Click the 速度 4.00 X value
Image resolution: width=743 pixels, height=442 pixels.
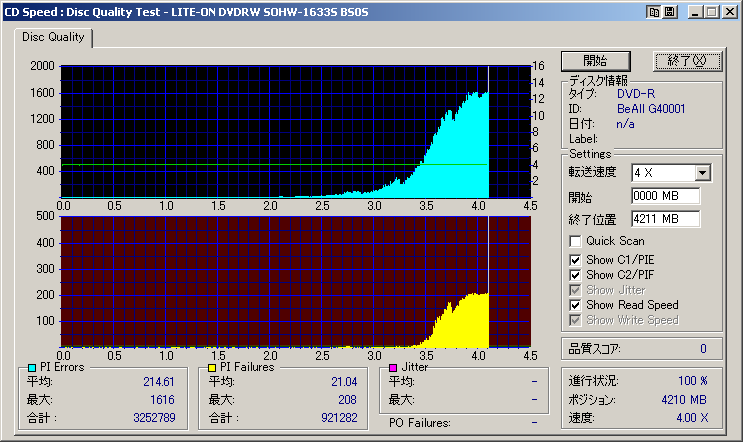pyautogui.click(x=692, y=418)
